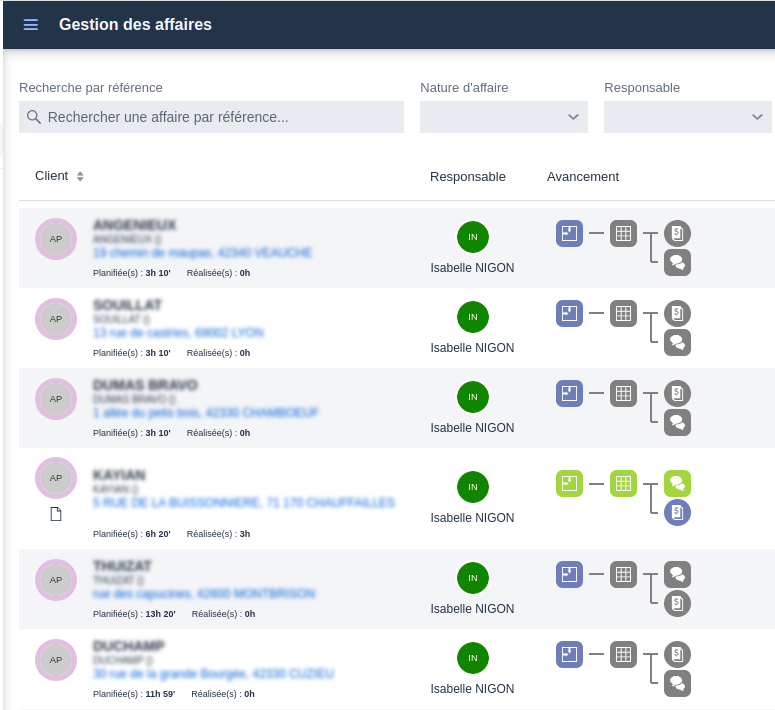Click the green plan icon in KAYIAN row
The image size is (775, 710).
click(x=569, y=484)
